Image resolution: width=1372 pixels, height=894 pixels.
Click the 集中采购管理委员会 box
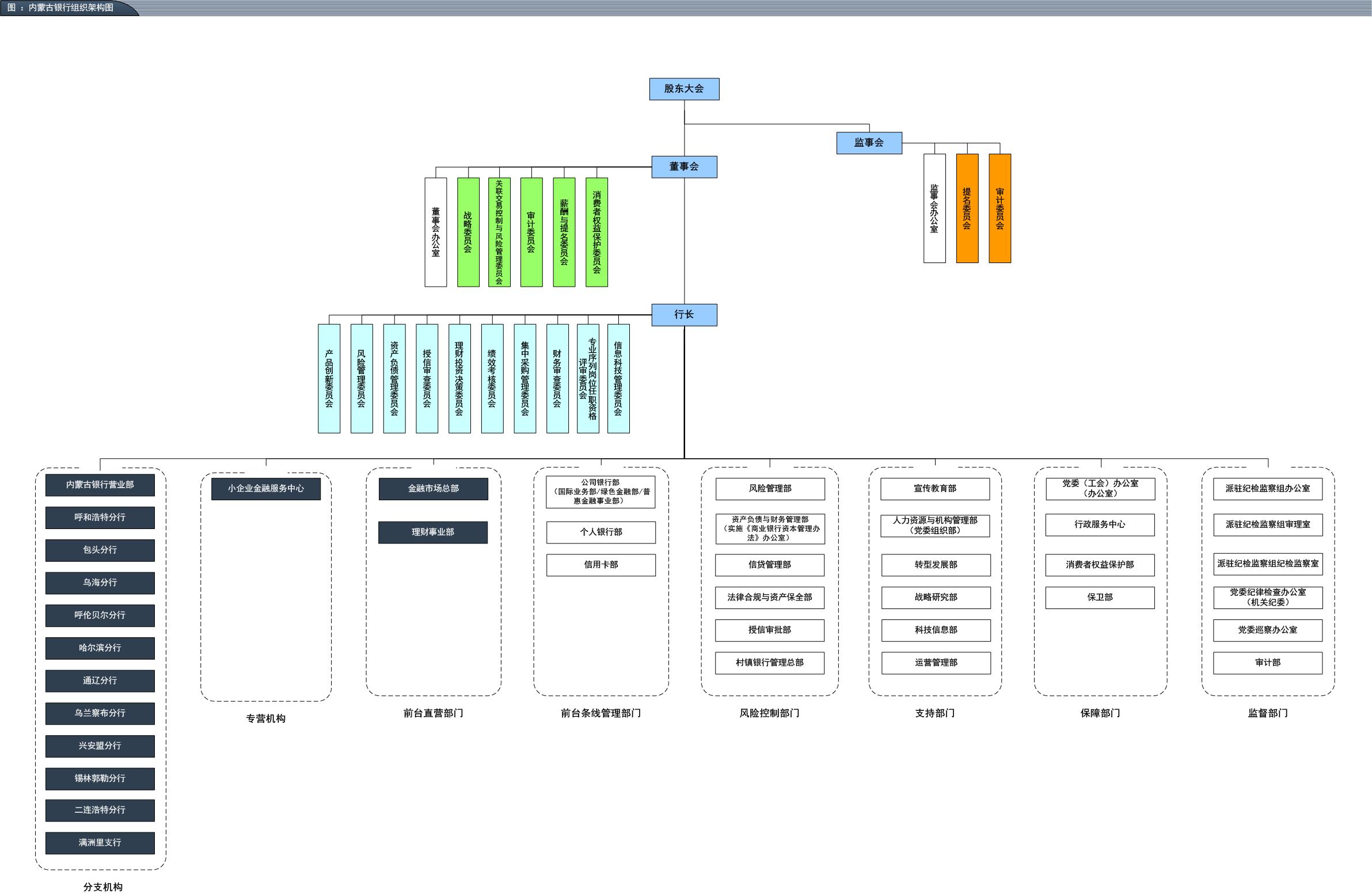[x=525, y=379]
